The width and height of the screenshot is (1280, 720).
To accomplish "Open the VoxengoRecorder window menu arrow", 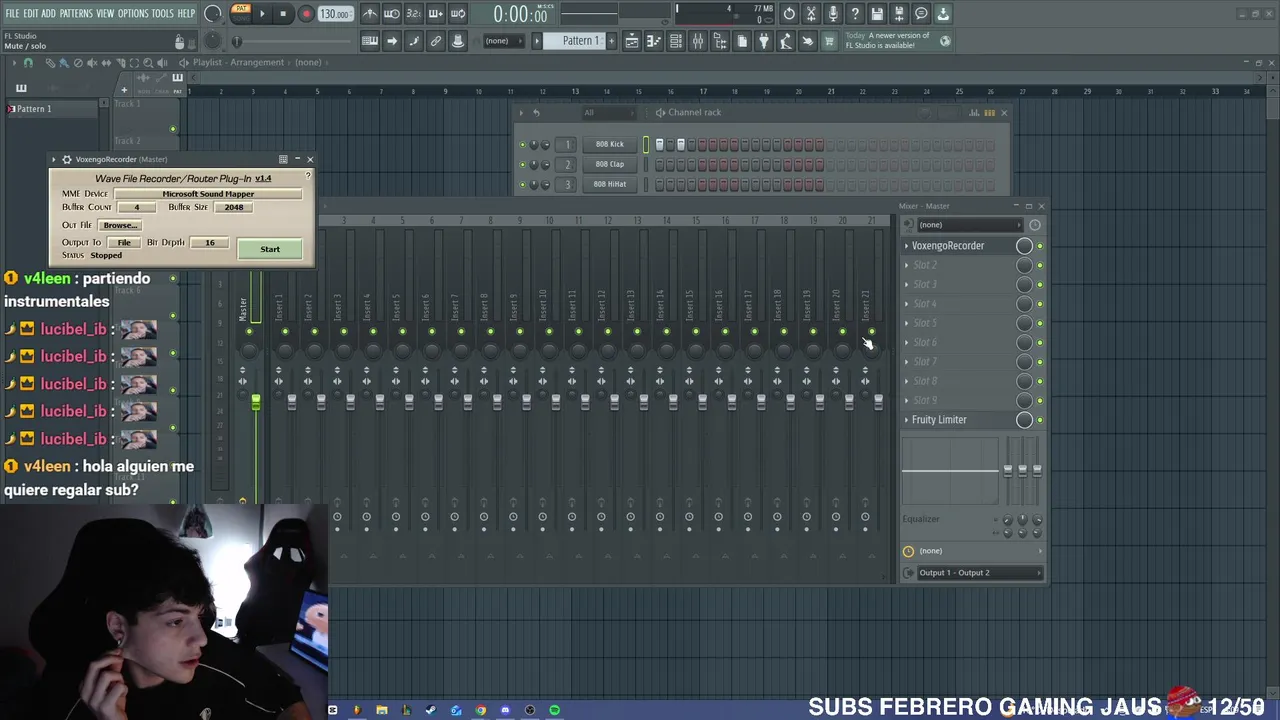I will pyautogui.click(x=54, y=160).
